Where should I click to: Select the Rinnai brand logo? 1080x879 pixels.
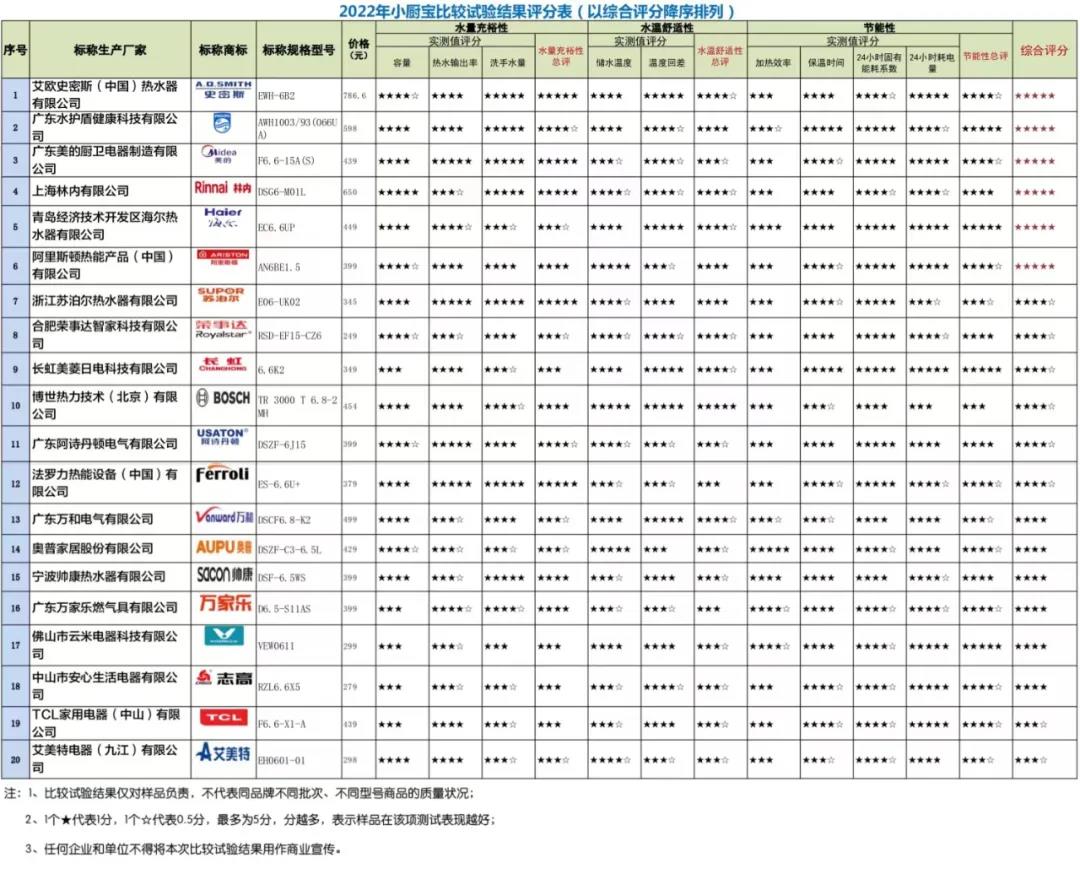coord(222,187)
